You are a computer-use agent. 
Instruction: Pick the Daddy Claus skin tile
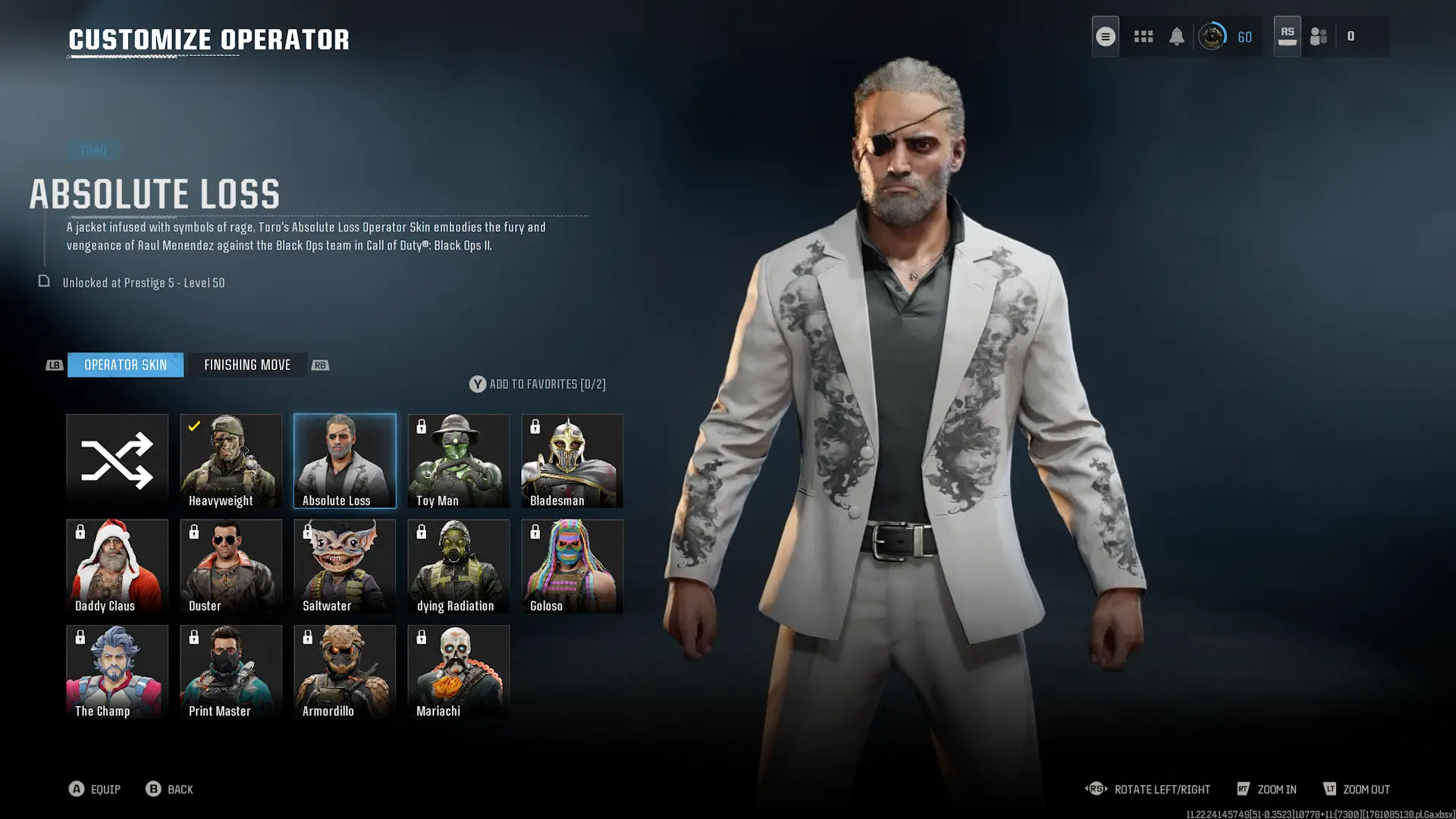[x=117, y=566]
